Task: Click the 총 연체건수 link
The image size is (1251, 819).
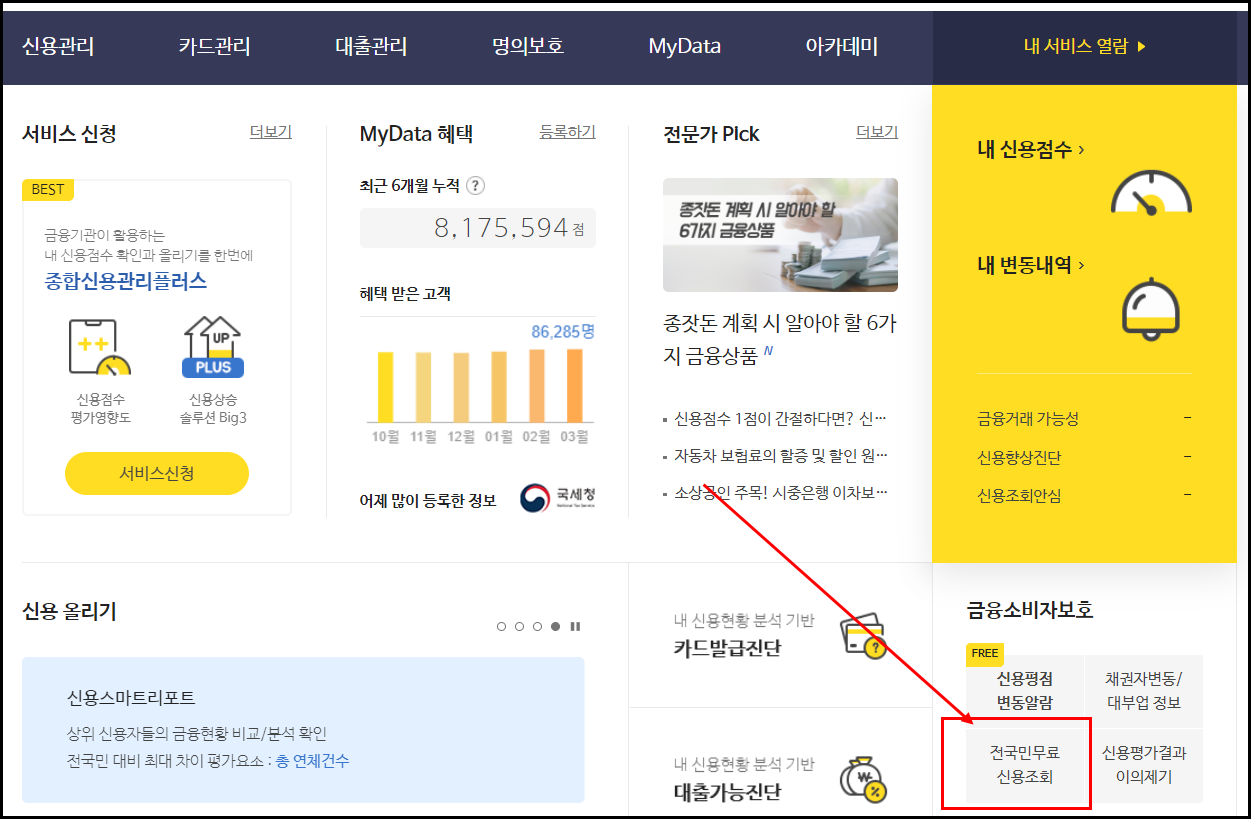Action: [314, 761]
